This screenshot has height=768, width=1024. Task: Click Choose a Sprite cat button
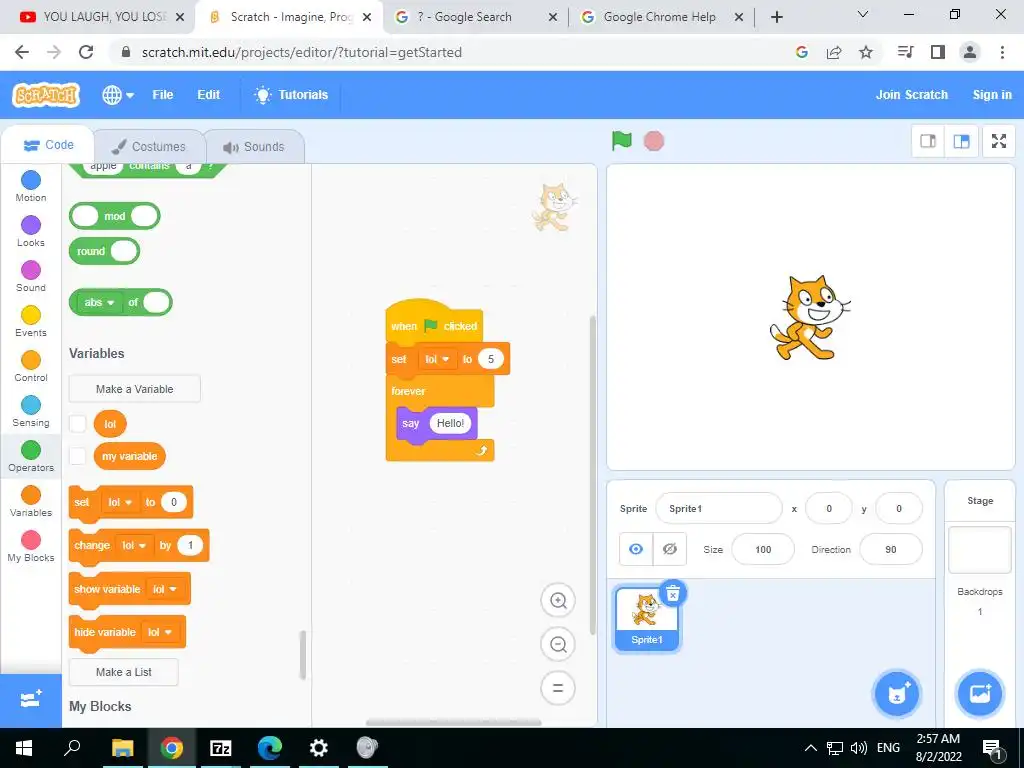pyautogui.click(x=897, y=694)
